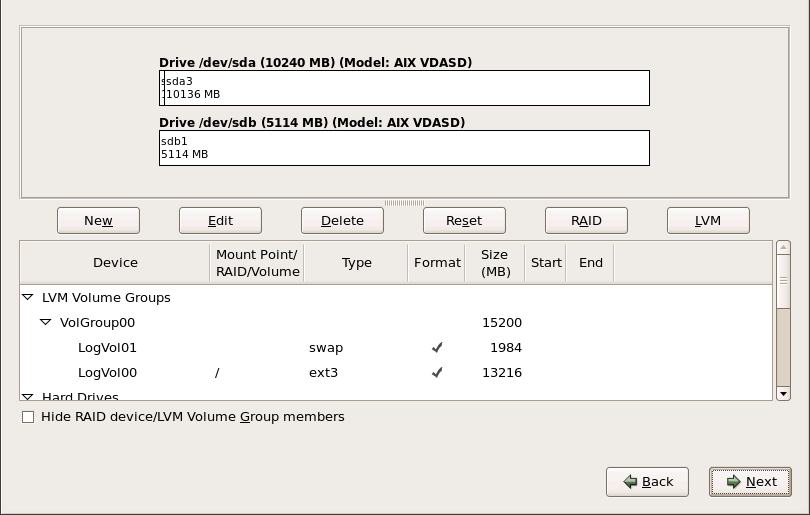Open the RAID configuration button
This screenshot has height=515, width=810.
point(586,221)
